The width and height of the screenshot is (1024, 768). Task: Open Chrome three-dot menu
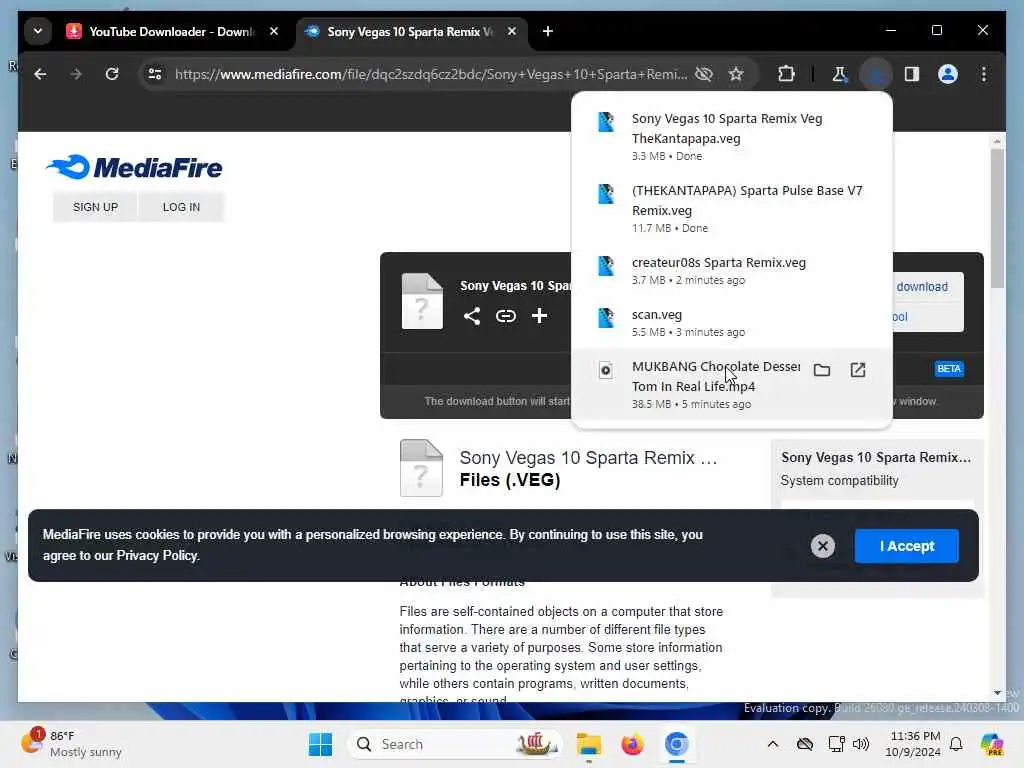point(984,74)
